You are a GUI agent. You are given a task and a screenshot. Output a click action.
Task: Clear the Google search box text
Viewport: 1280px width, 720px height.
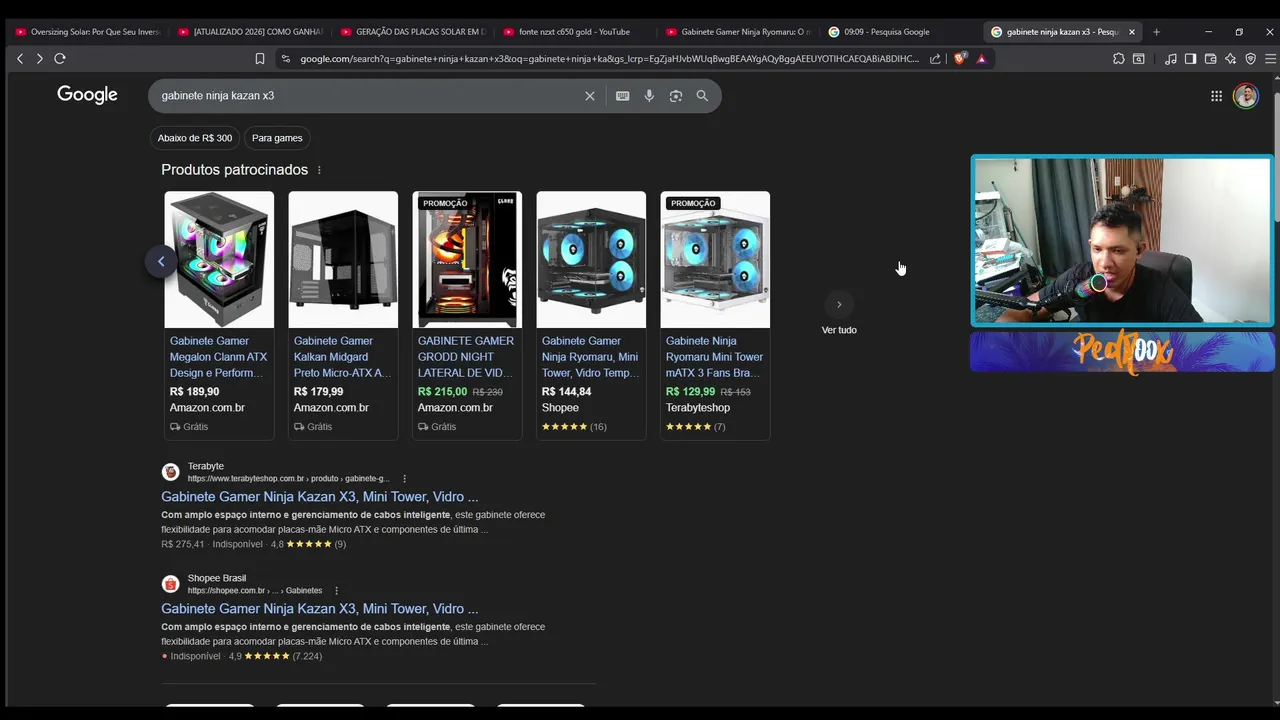pos(590,96)
